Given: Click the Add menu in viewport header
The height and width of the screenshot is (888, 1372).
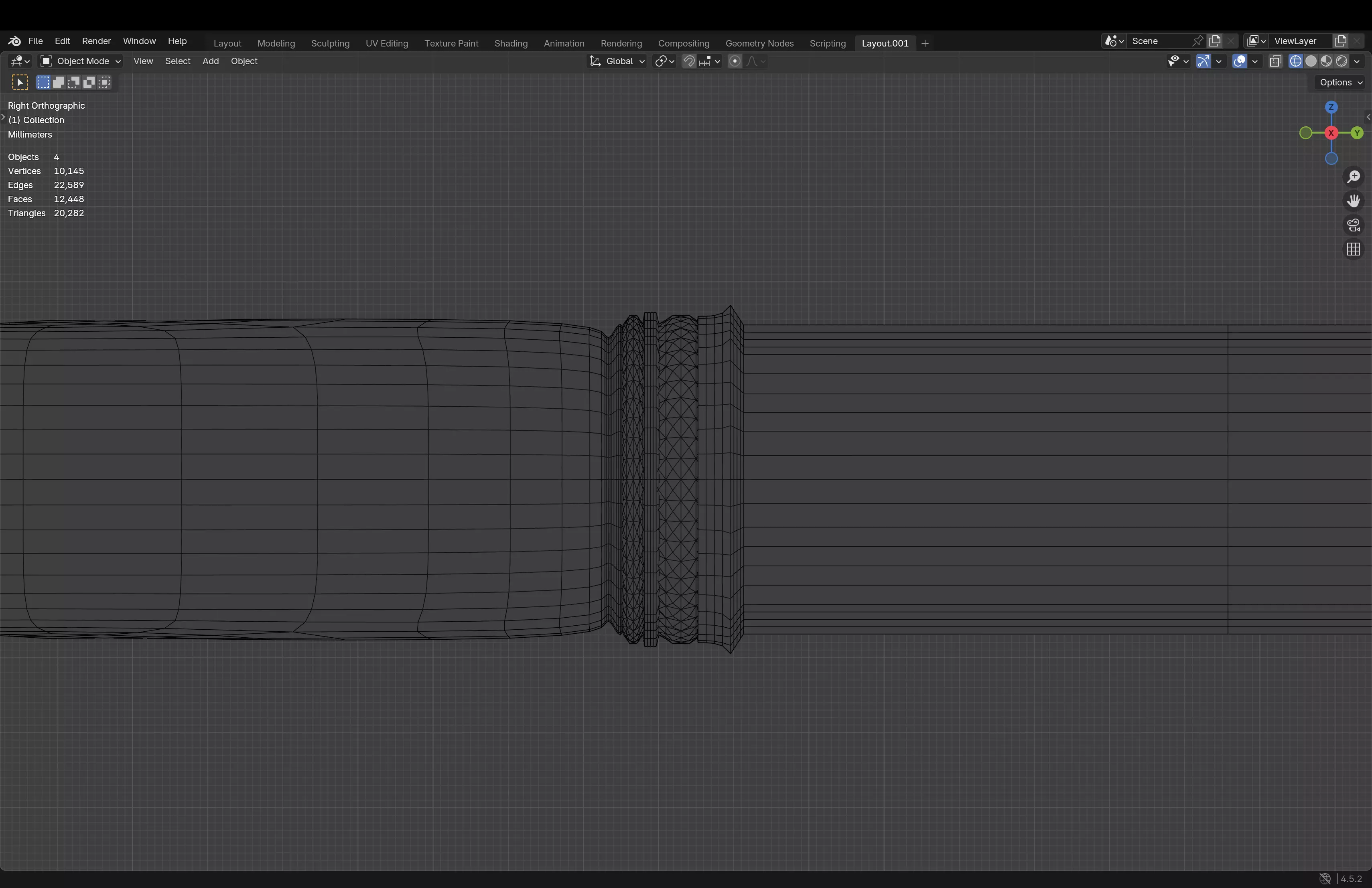Looking at the screenshot, I should [210, 61].
